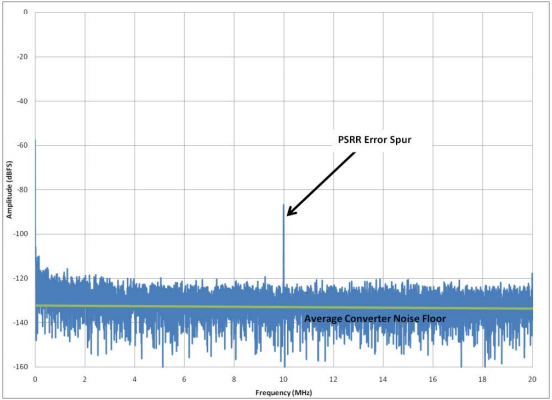Click the 20 tick on frequency axis

pos(532,379)
